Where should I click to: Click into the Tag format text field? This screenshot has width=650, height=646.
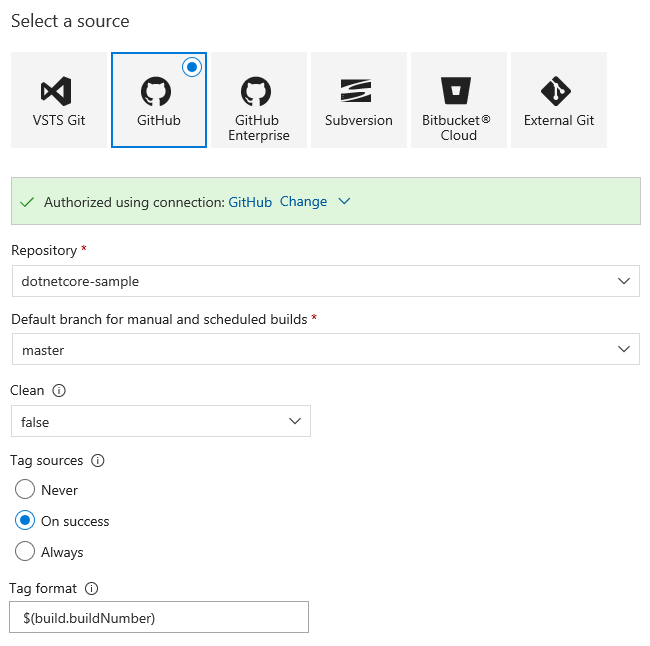click(159, 618)
